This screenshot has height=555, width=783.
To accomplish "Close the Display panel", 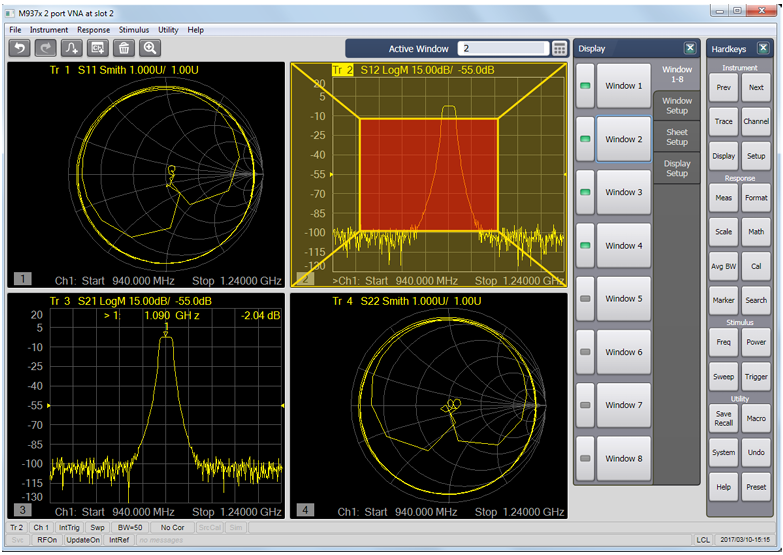I will (690, 48).
